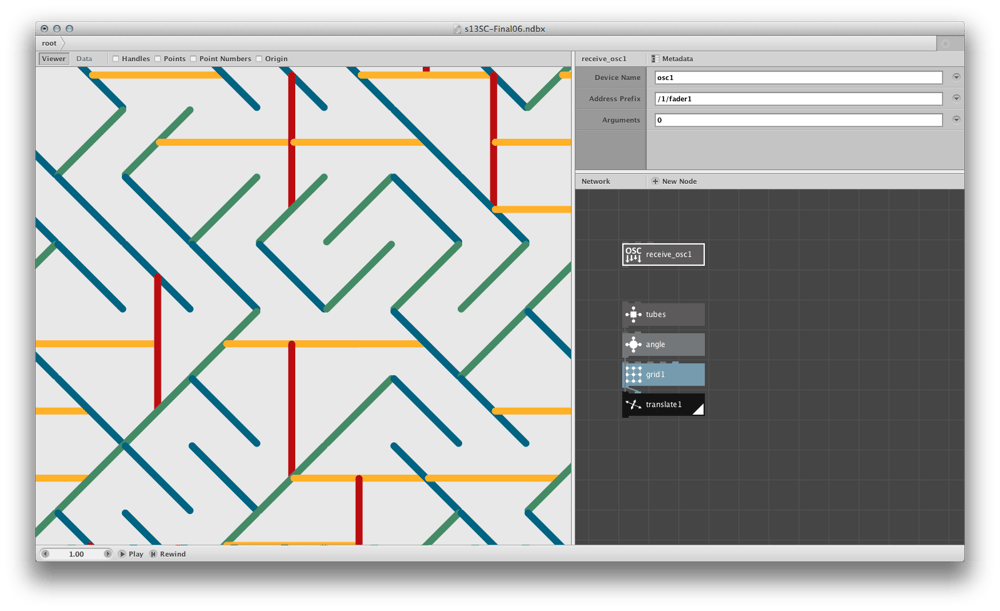Click the Rewind icon

153,554
